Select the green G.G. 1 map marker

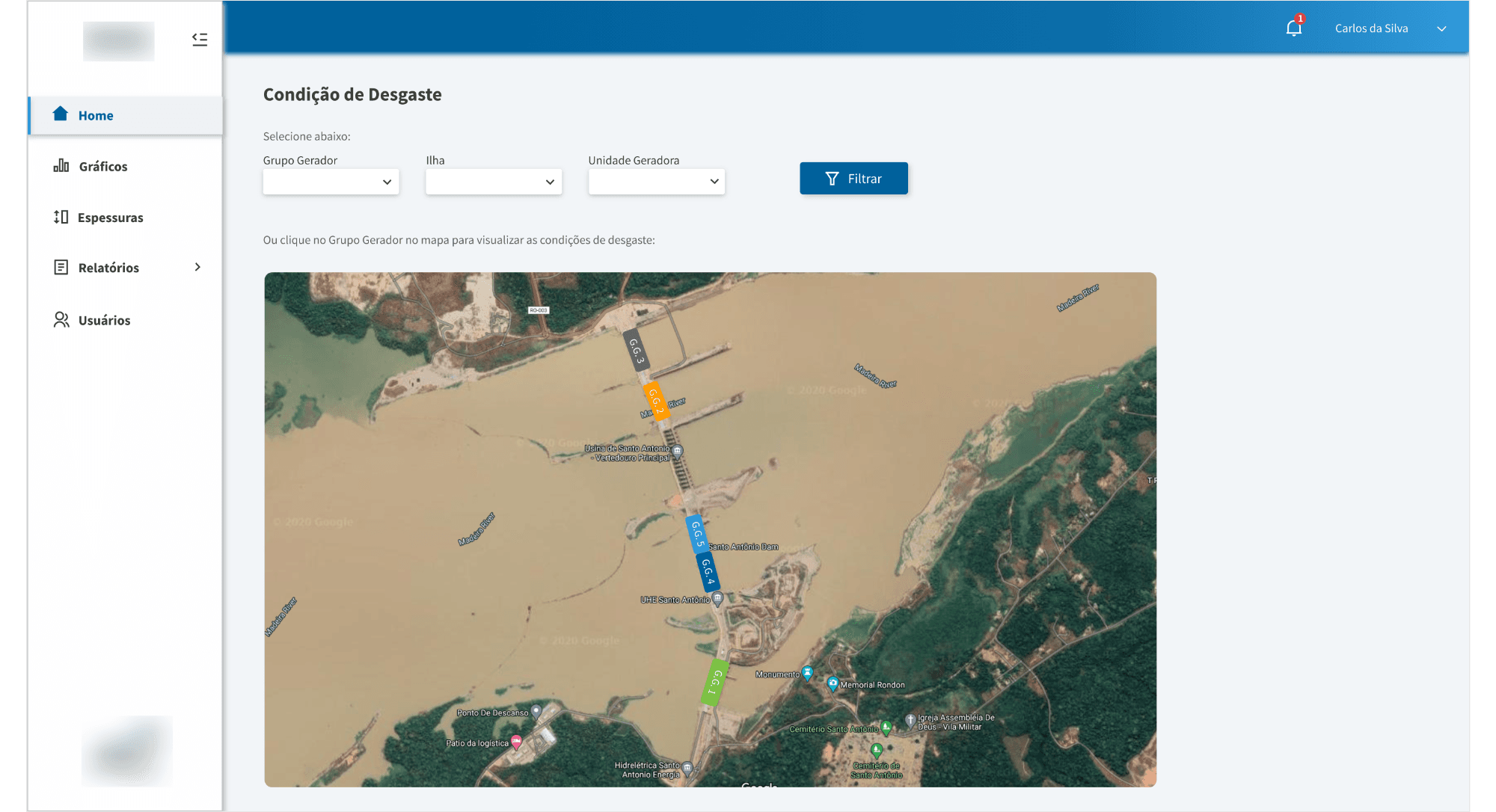tap(714, 682)
